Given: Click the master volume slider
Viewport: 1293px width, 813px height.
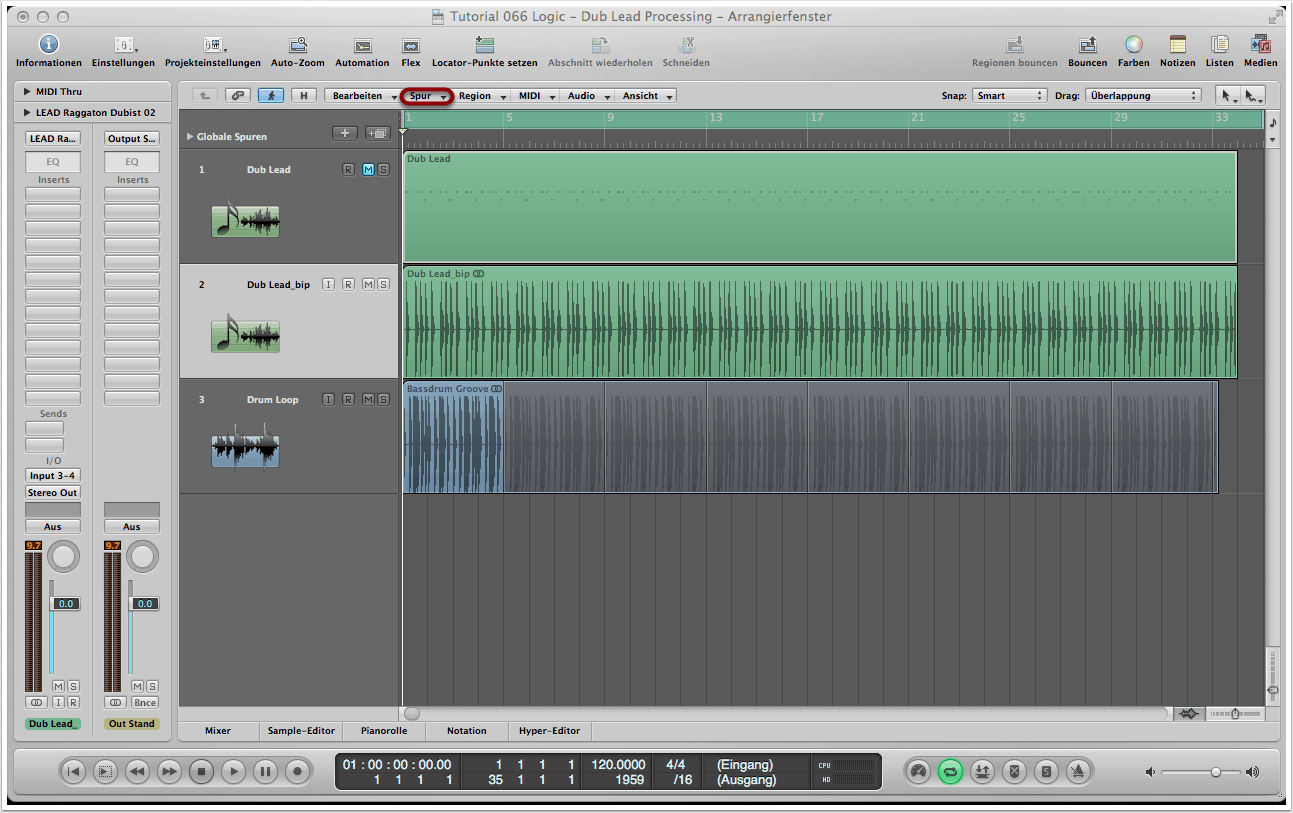Looking at the screenshot, I should (1215, 772).
